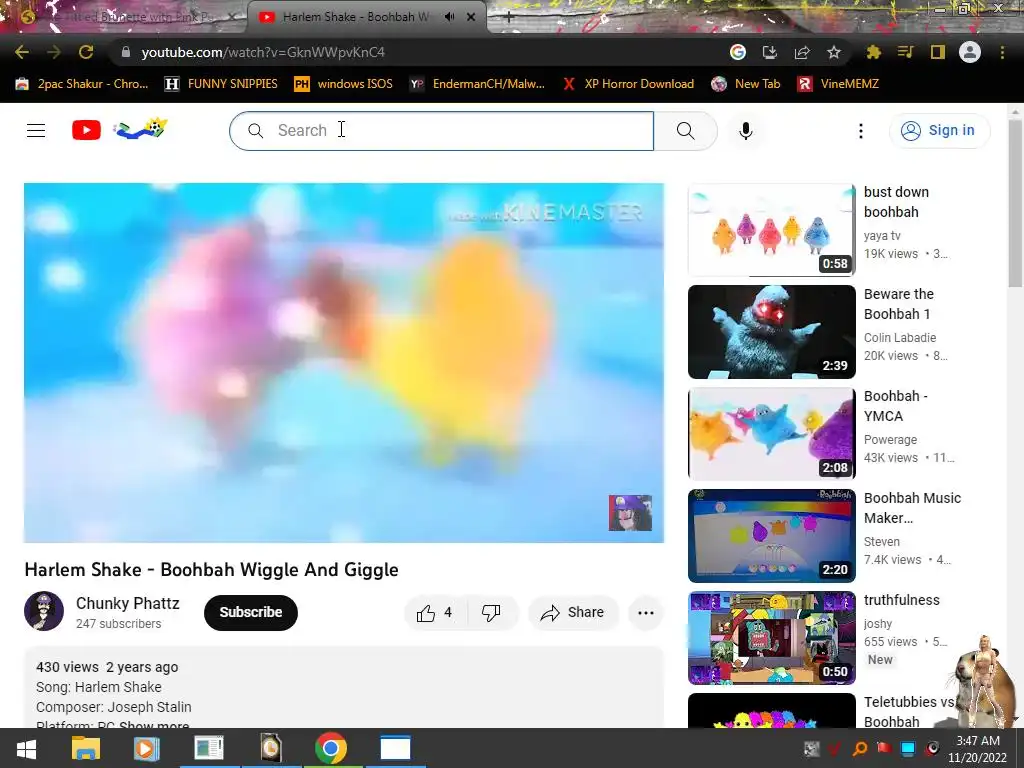
Task: Open VineMEMZ bookmark
Action: pyautogui.click(x=839, y=84)
